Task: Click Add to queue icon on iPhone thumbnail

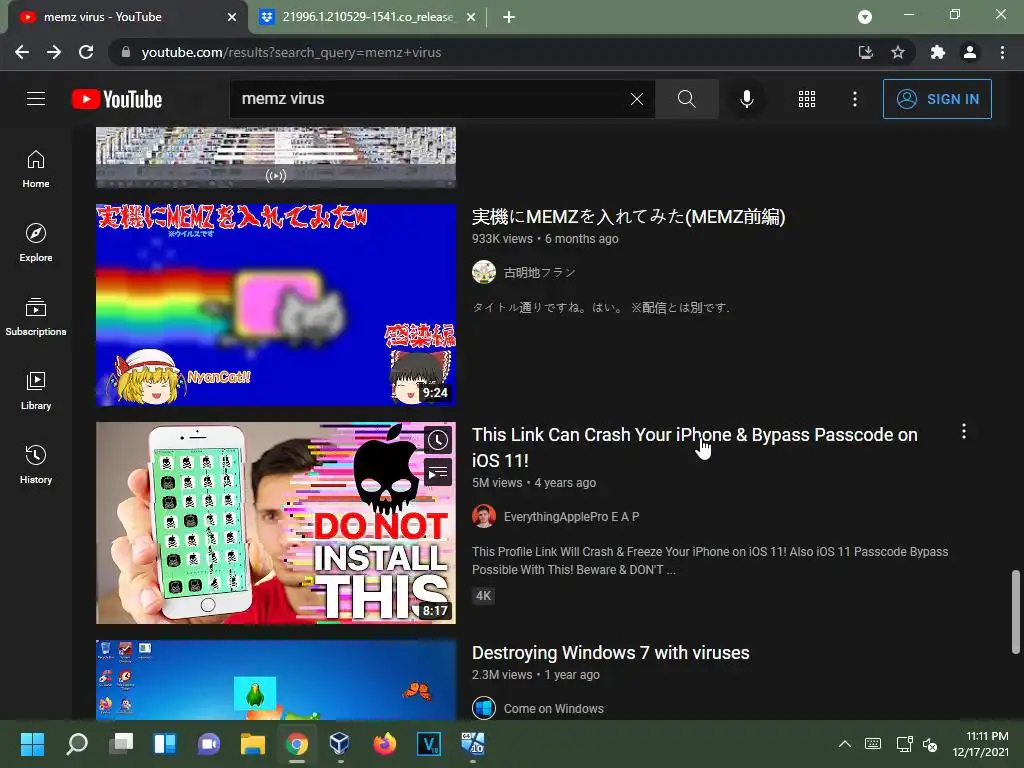Action: tap(438, 472)
